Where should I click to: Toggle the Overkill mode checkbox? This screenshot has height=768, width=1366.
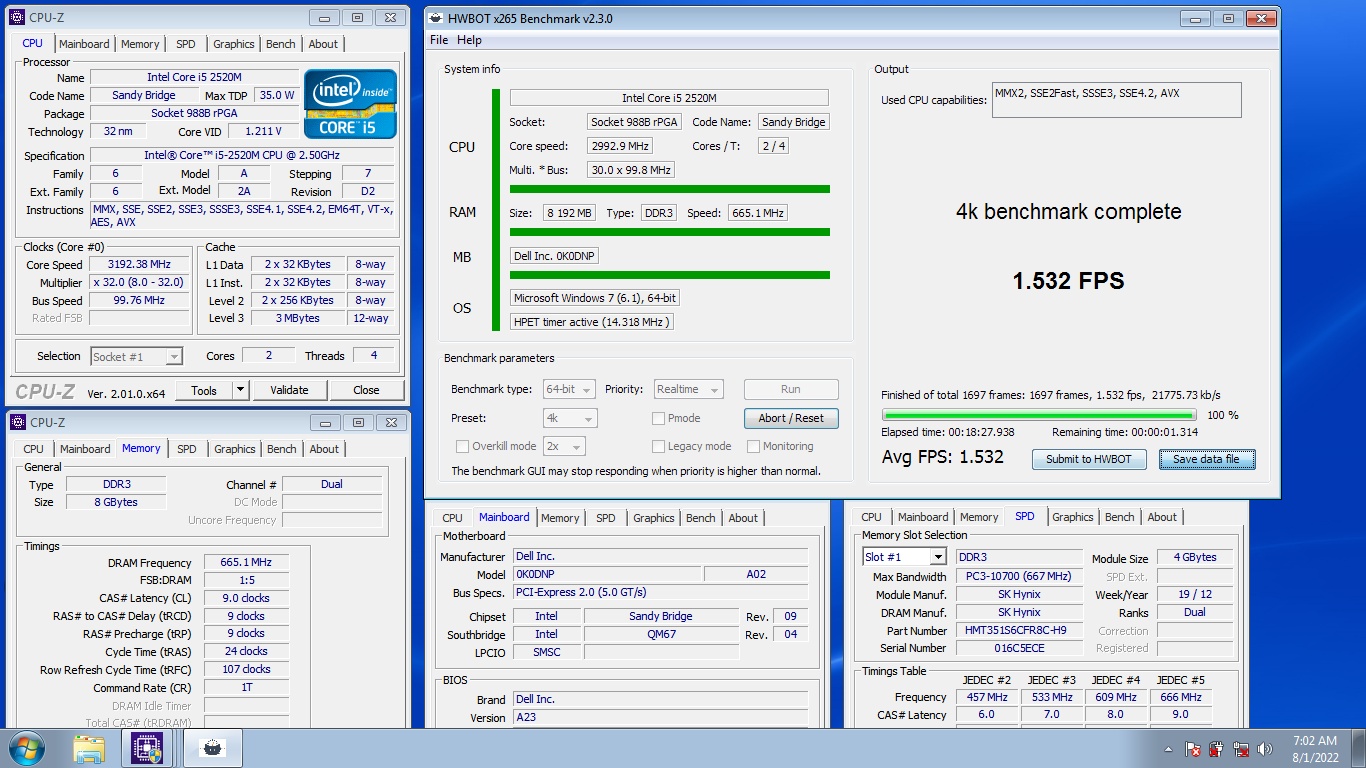point(462,446)
